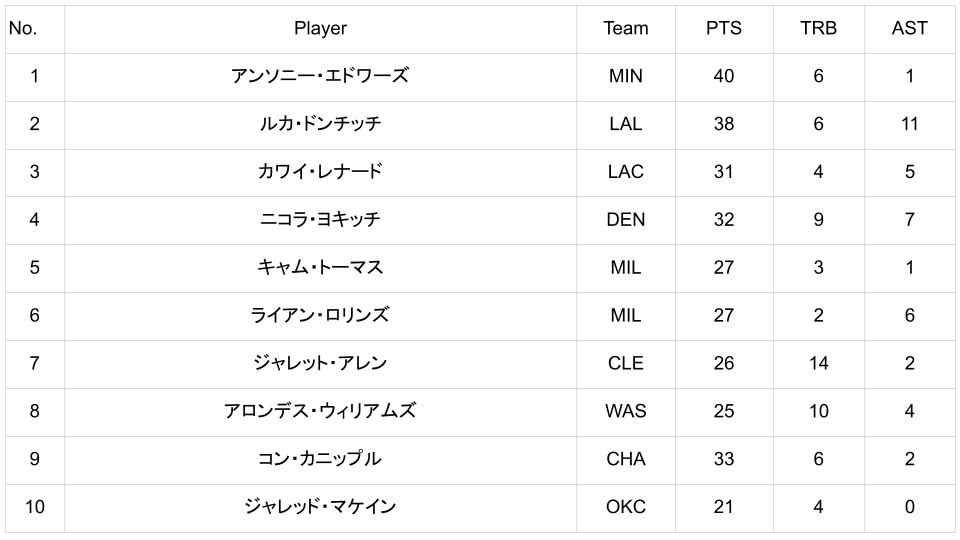Select the ジャレット・アレン cell
The image size is (960, 540).
320,363
